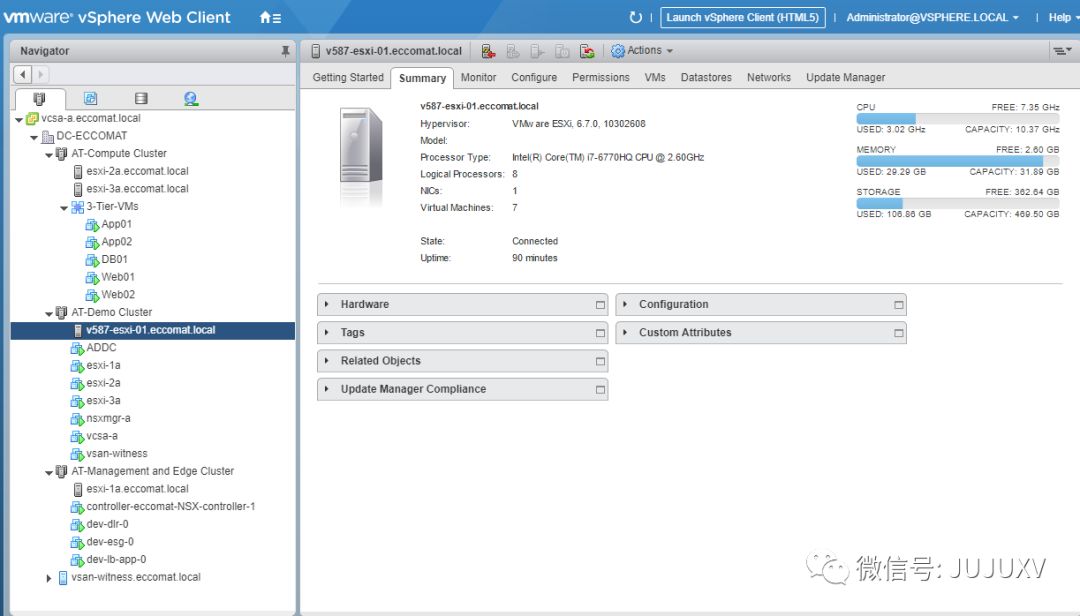The height and width of the screenshot is (616, 1080).
Task: Collapse the vcsa-a.eccomat.local tree node
Action: (19, 119)
